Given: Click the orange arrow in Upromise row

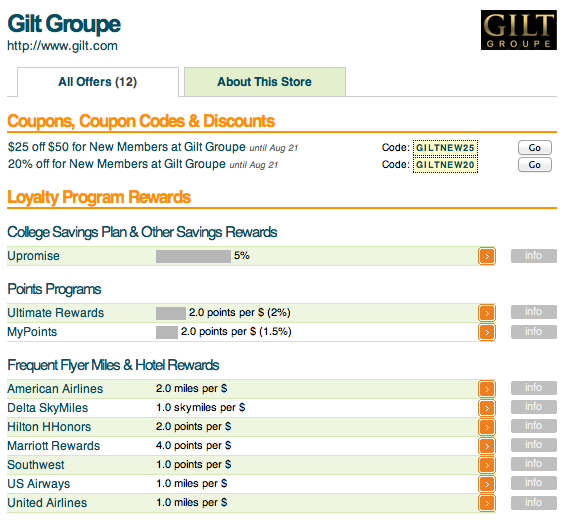Looking at the screenshot, I should (x=487, y=256).
